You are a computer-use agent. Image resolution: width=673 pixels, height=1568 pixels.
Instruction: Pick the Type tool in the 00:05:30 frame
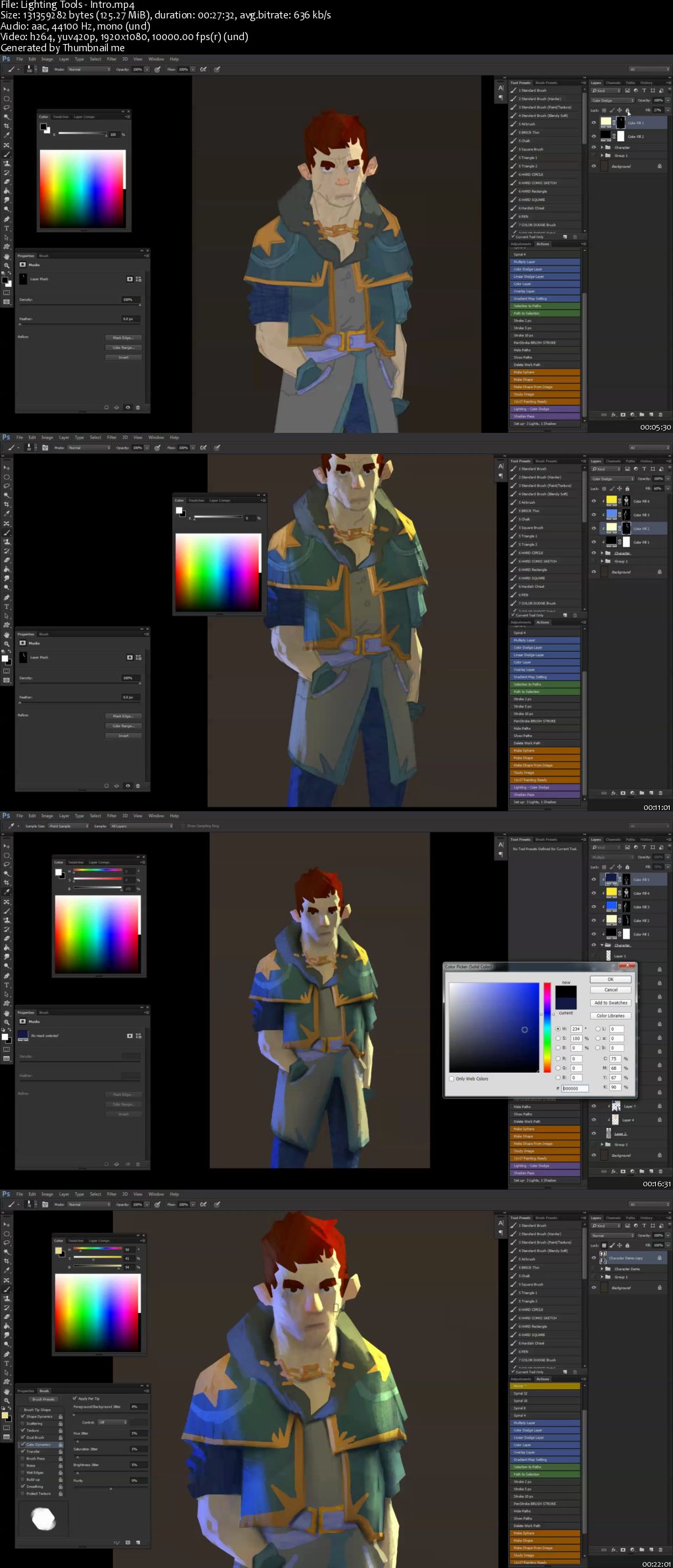pos(7,229)
